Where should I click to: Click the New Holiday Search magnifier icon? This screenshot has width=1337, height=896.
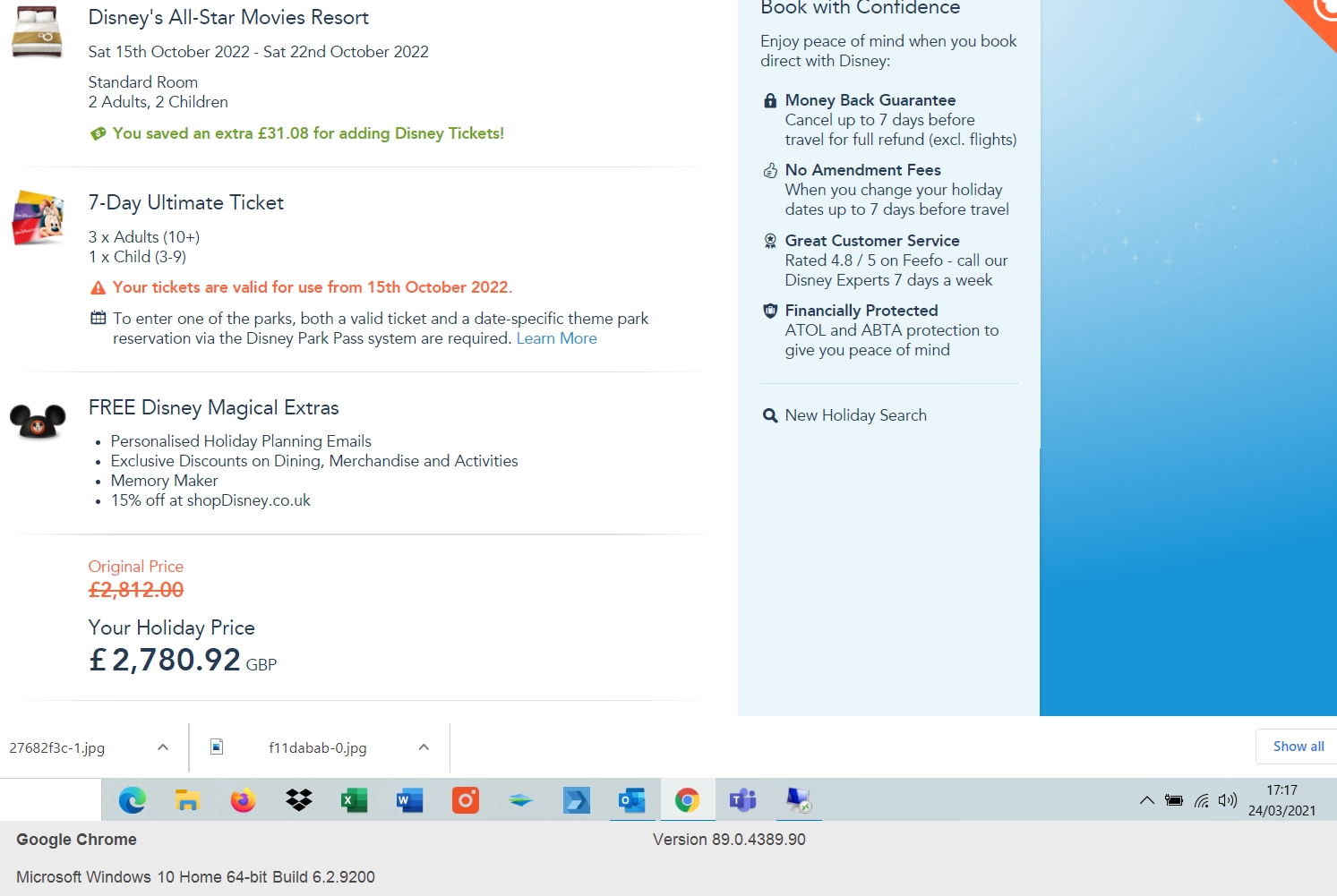[x=770, y=415]
